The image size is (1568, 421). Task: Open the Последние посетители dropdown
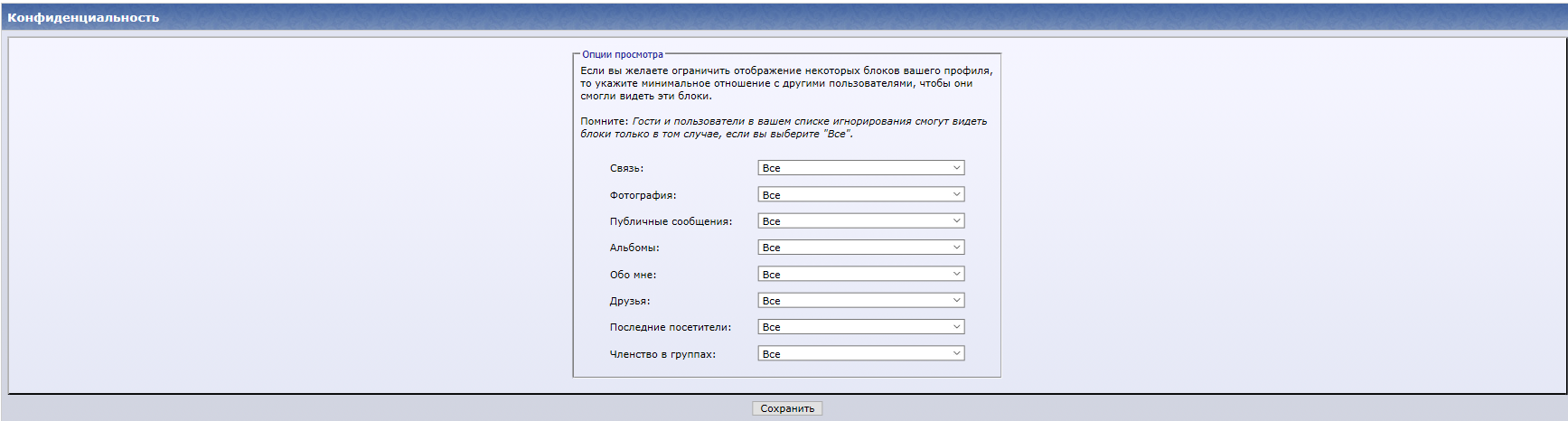860,327
